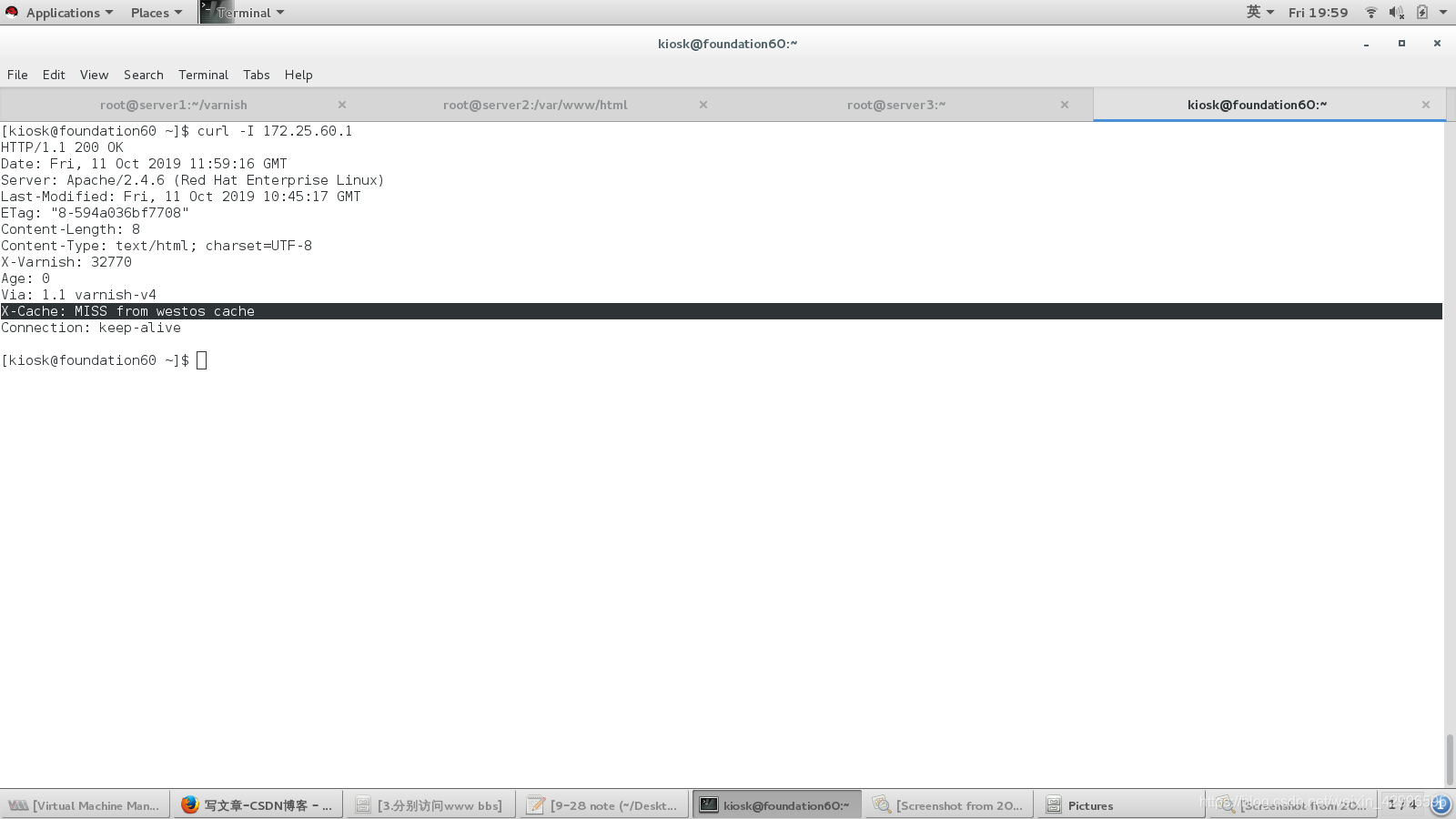Click the battery status icon

pos(1421,13)
